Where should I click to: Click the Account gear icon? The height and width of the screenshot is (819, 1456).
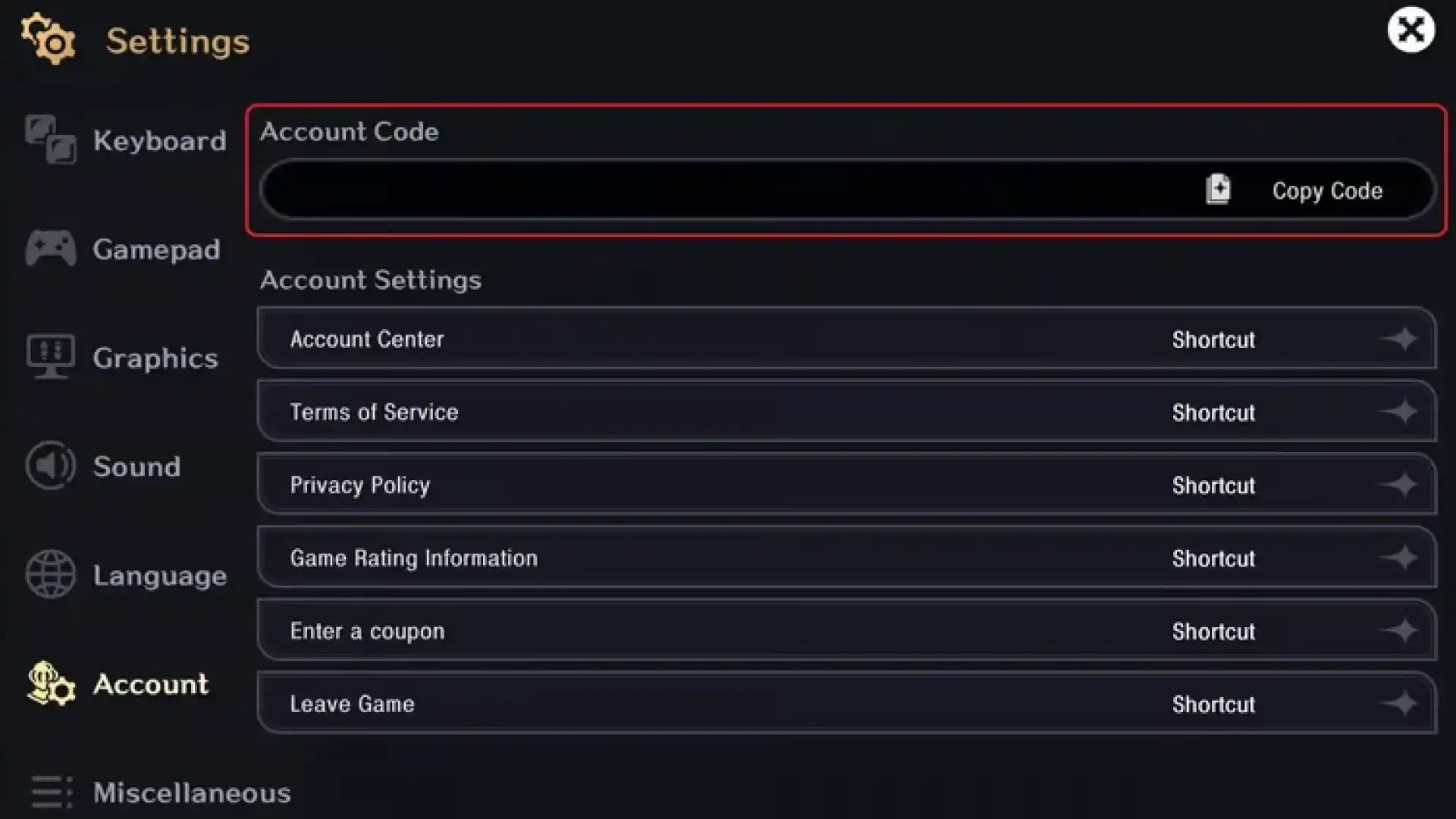click(x=51, y=683)
